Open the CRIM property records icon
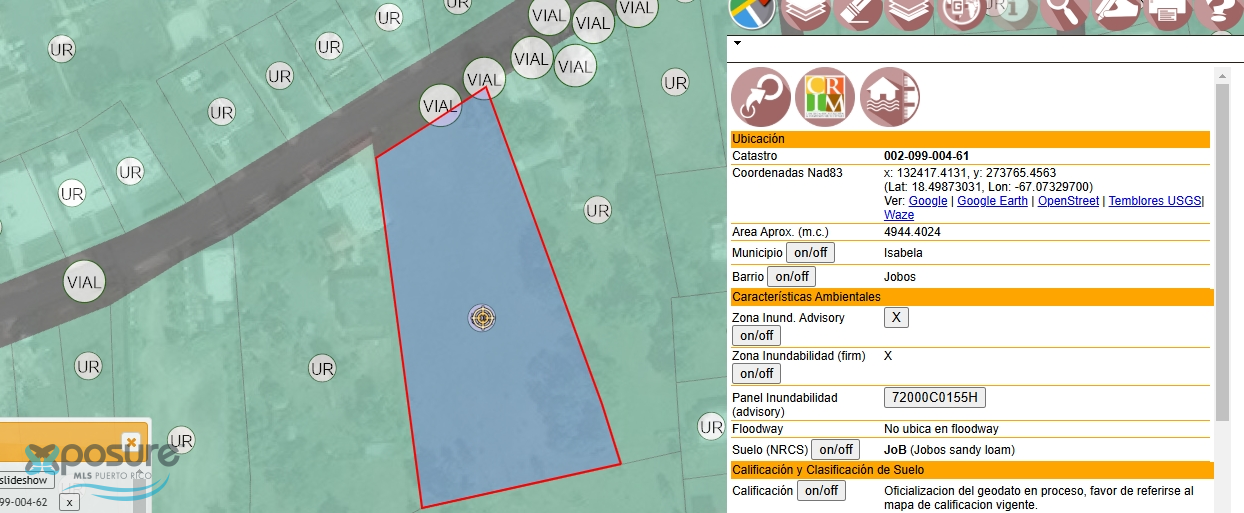This screenshot has width=1244, height=513. (825, 97)
